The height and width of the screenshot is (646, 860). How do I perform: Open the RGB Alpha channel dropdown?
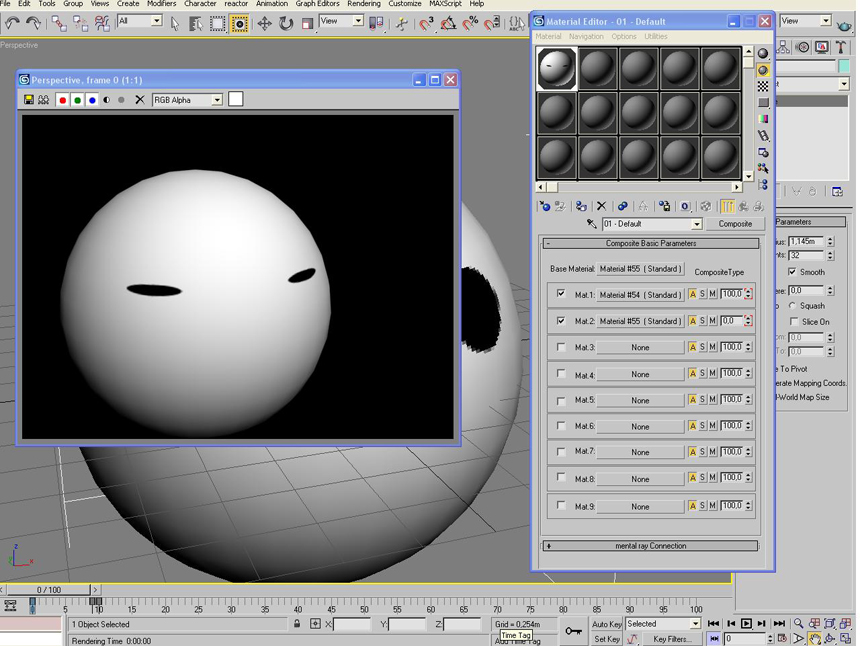tap(217, 100)
